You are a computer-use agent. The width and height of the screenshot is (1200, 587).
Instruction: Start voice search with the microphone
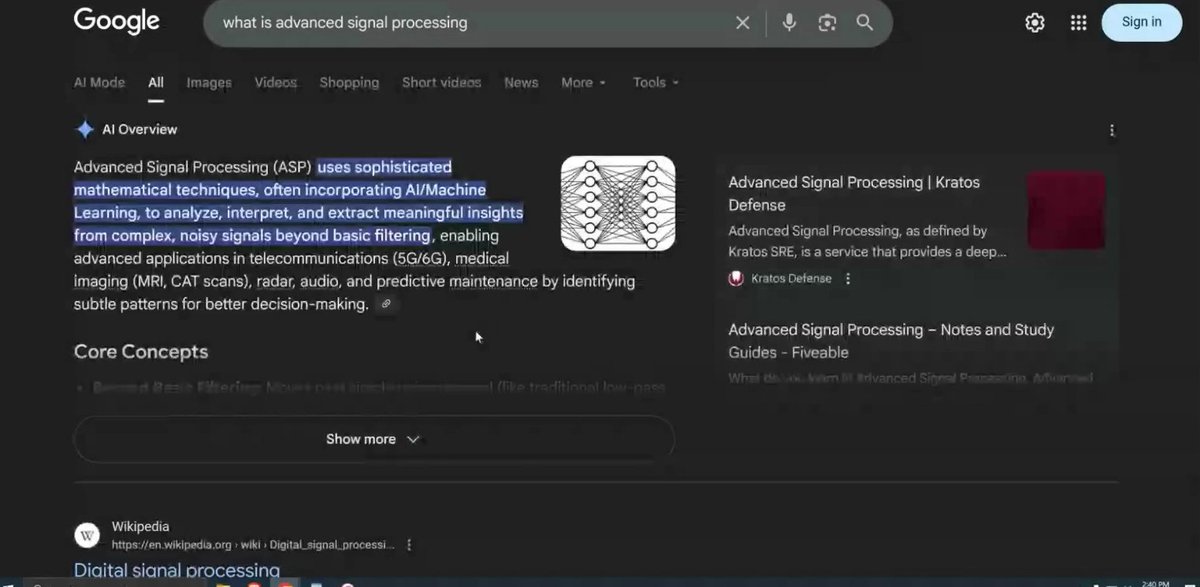point(789,22)
